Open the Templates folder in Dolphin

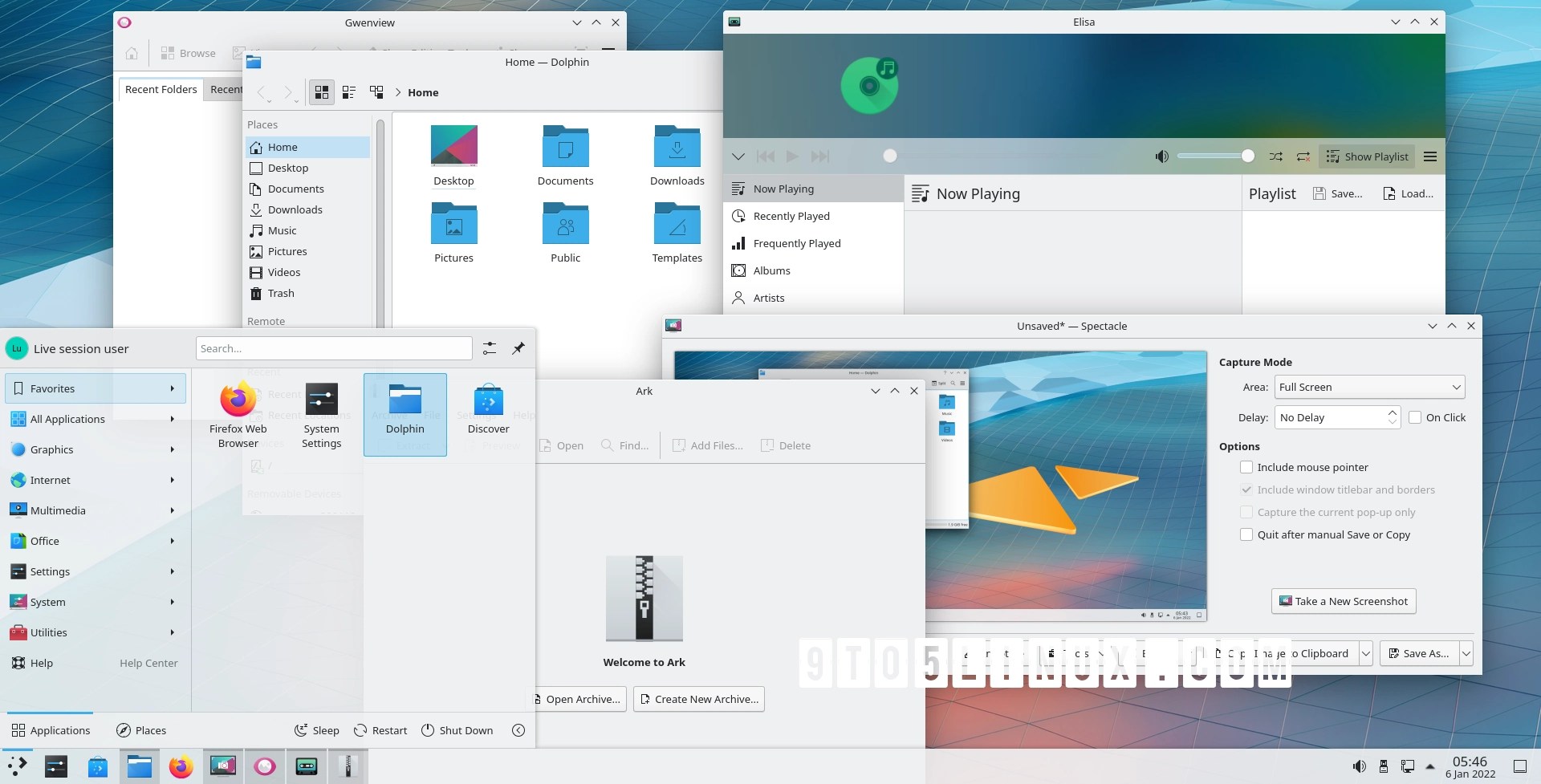[677, 232]
